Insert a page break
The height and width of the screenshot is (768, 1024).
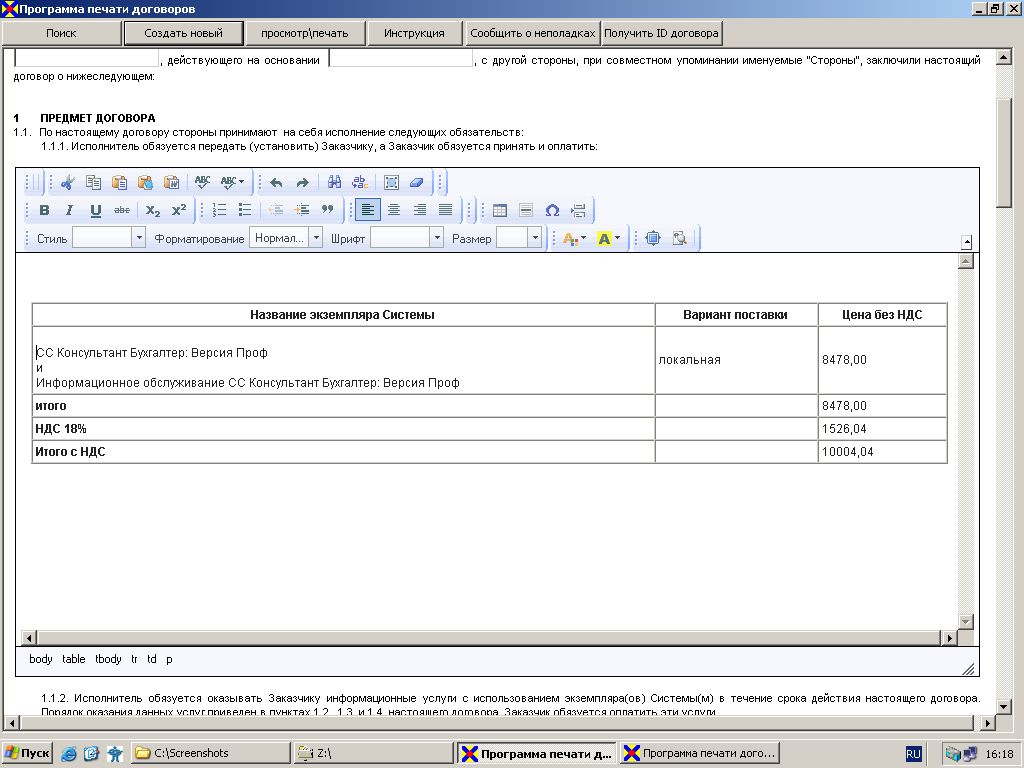578,210
